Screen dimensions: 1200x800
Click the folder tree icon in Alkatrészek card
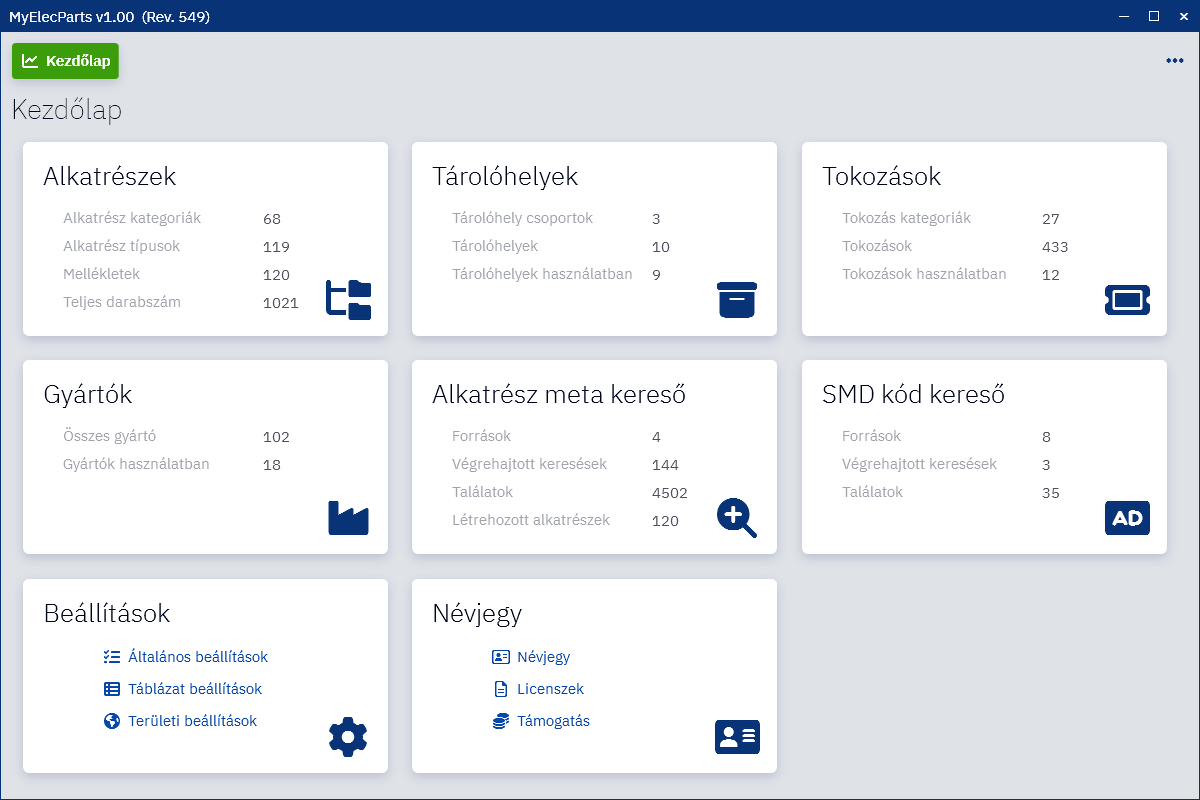tap(348, 300)
